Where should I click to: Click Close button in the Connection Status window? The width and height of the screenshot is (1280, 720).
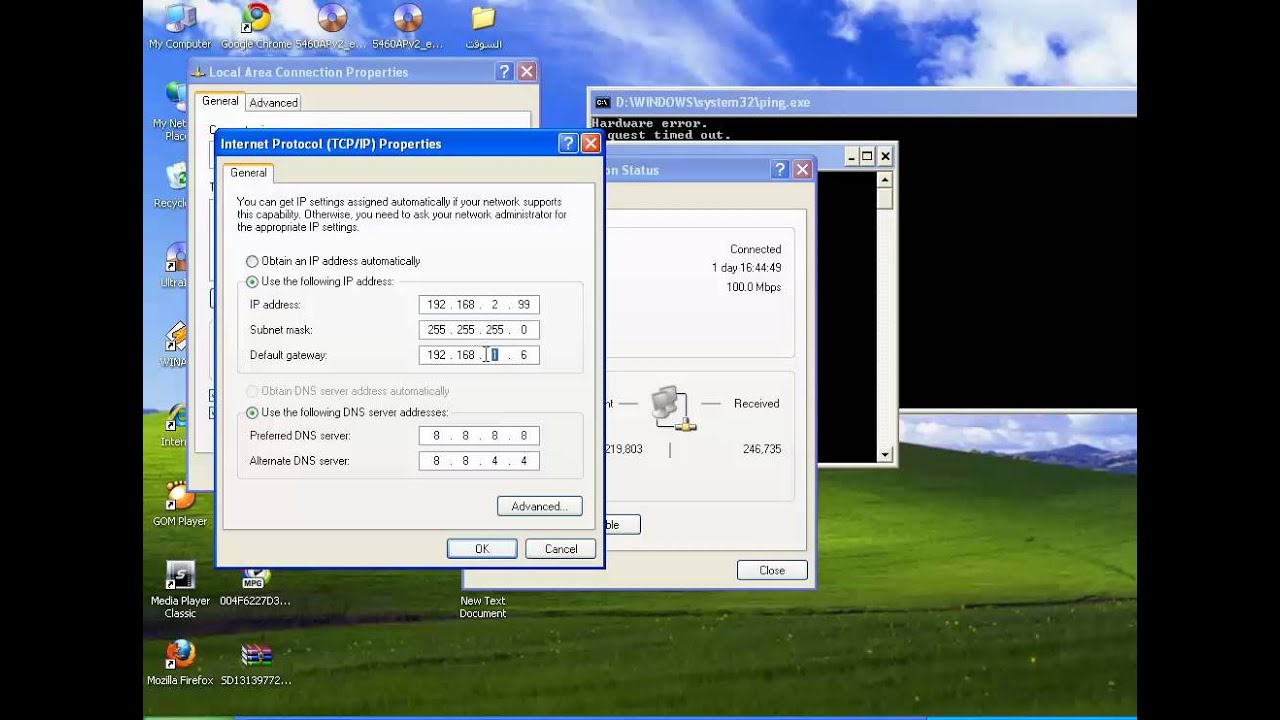click(x=771, y=570)
